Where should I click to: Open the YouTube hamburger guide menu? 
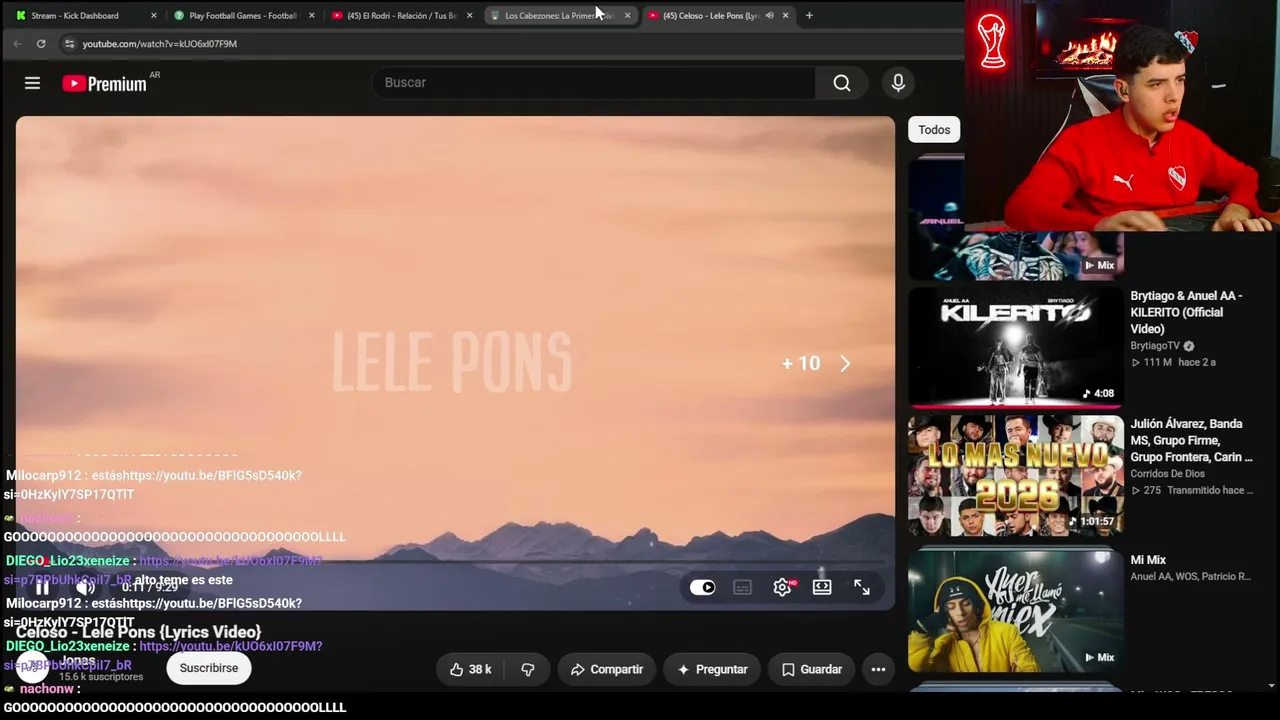[32, 83]
